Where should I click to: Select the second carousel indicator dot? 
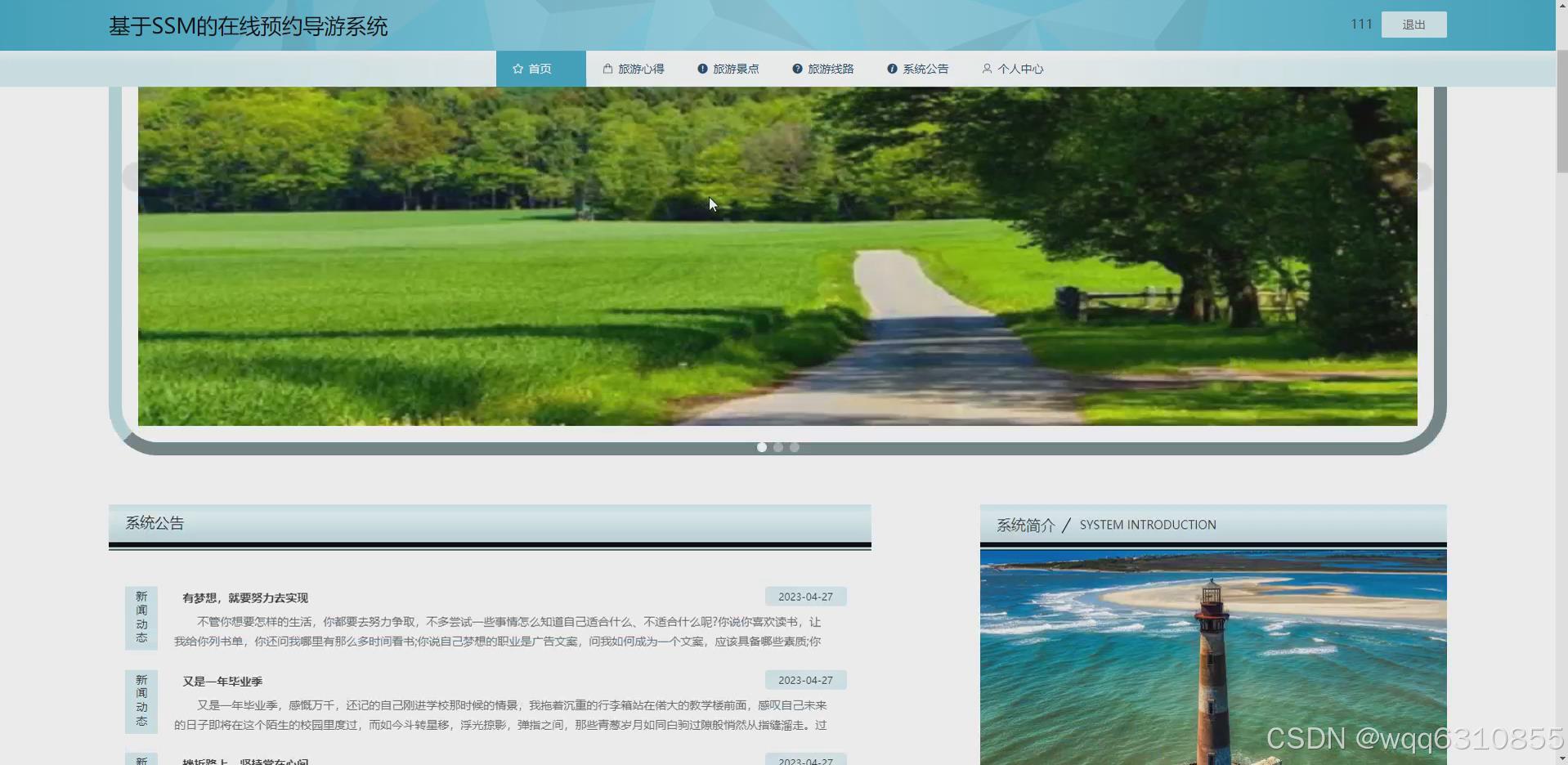[x=778, y=447]
